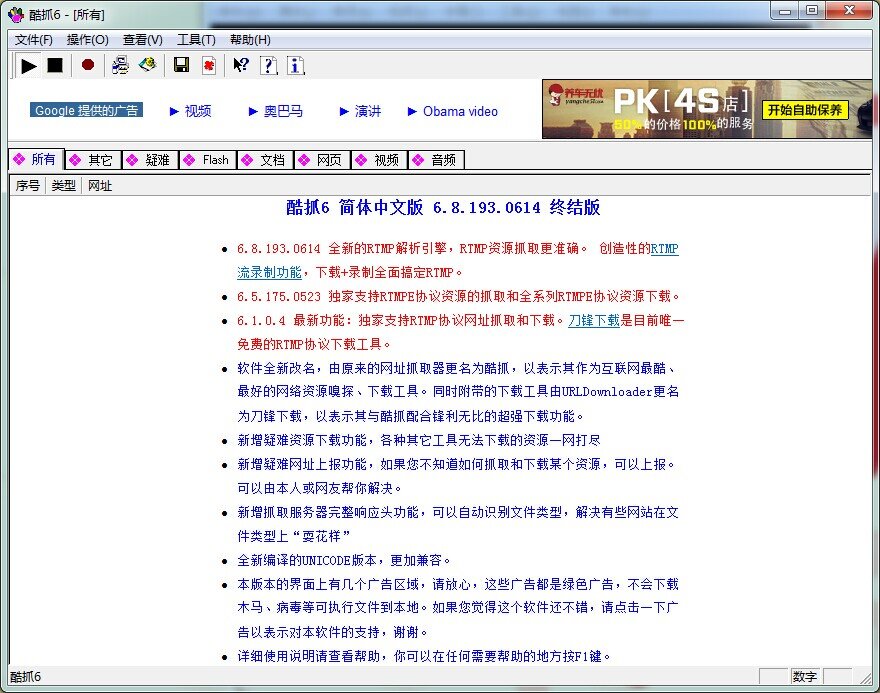Open the 刀锋下载 hyperlink
Image resolution: width=880 pixels, height=693 pixels.
click(x=594, y=320)
